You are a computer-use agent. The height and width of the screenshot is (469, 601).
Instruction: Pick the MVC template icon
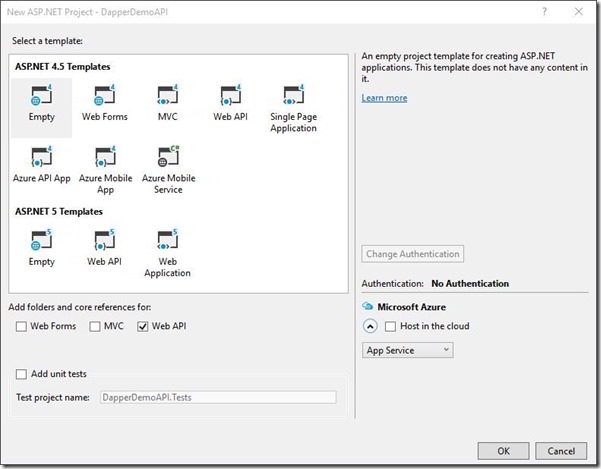167,95
